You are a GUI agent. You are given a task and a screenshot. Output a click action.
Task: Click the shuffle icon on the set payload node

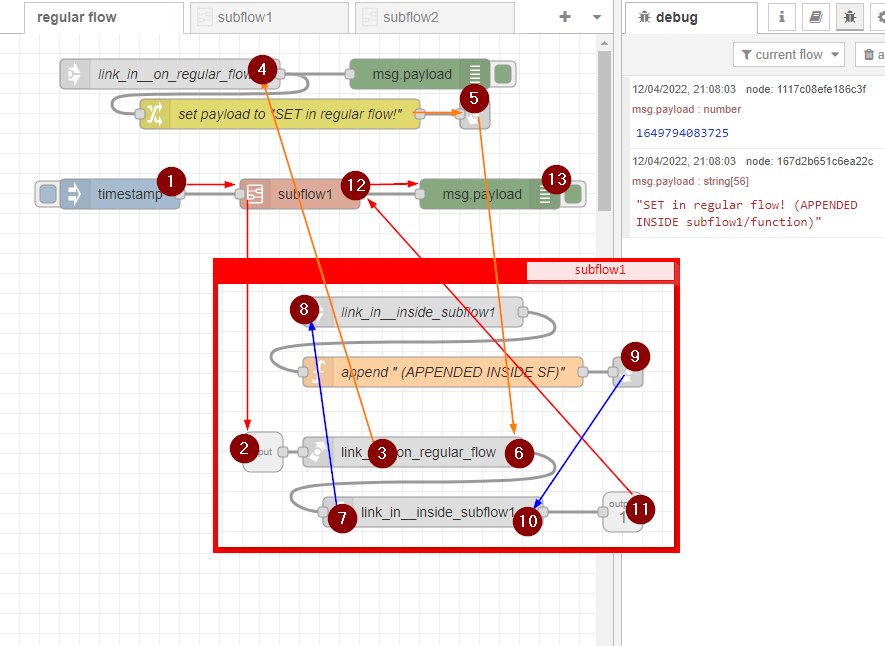click(155, 114)
